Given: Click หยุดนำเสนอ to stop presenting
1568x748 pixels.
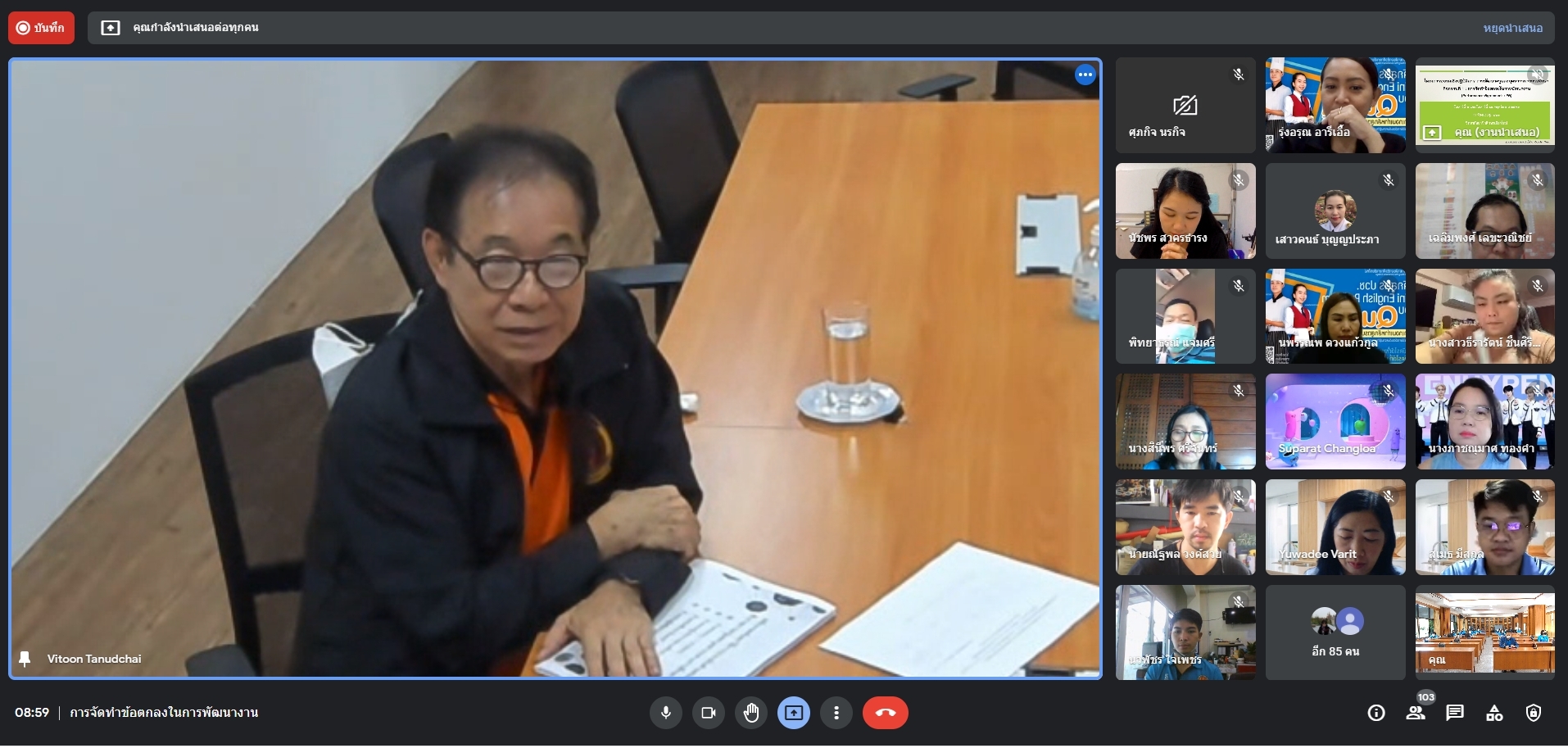Looking at the screenshot, I should coord(1512,28).
